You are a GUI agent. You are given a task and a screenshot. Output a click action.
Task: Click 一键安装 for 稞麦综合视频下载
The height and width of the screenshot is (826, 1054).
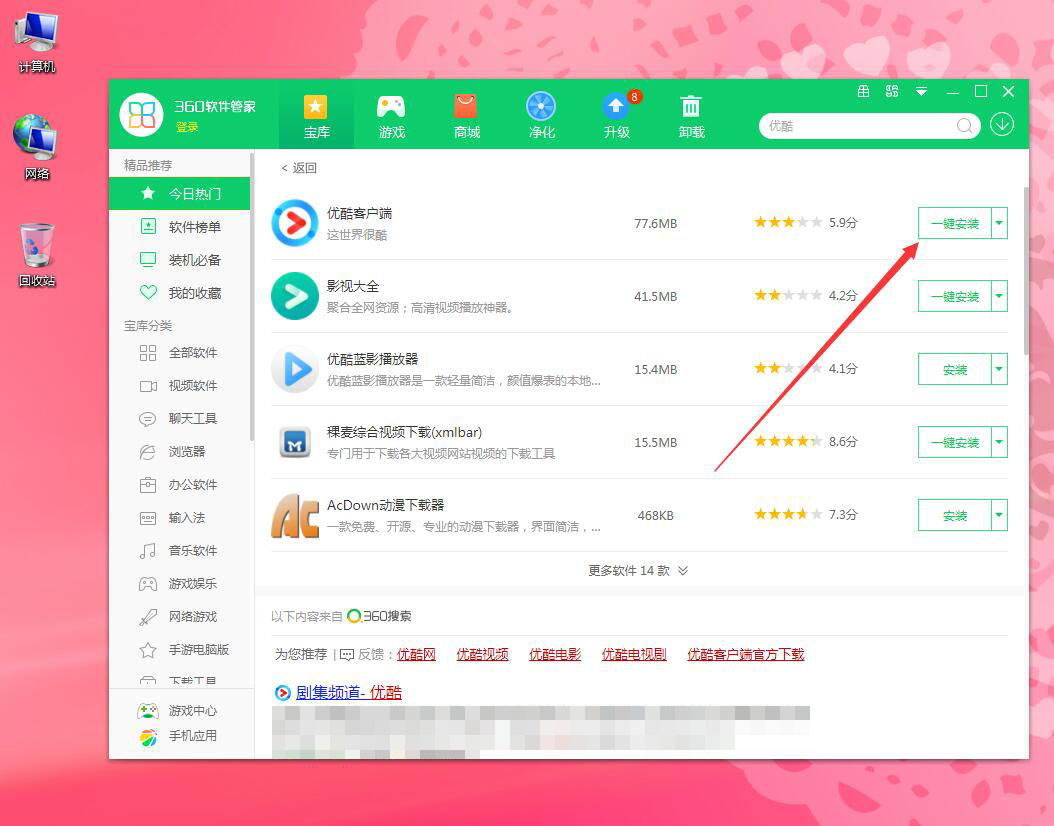click(955, 442)
